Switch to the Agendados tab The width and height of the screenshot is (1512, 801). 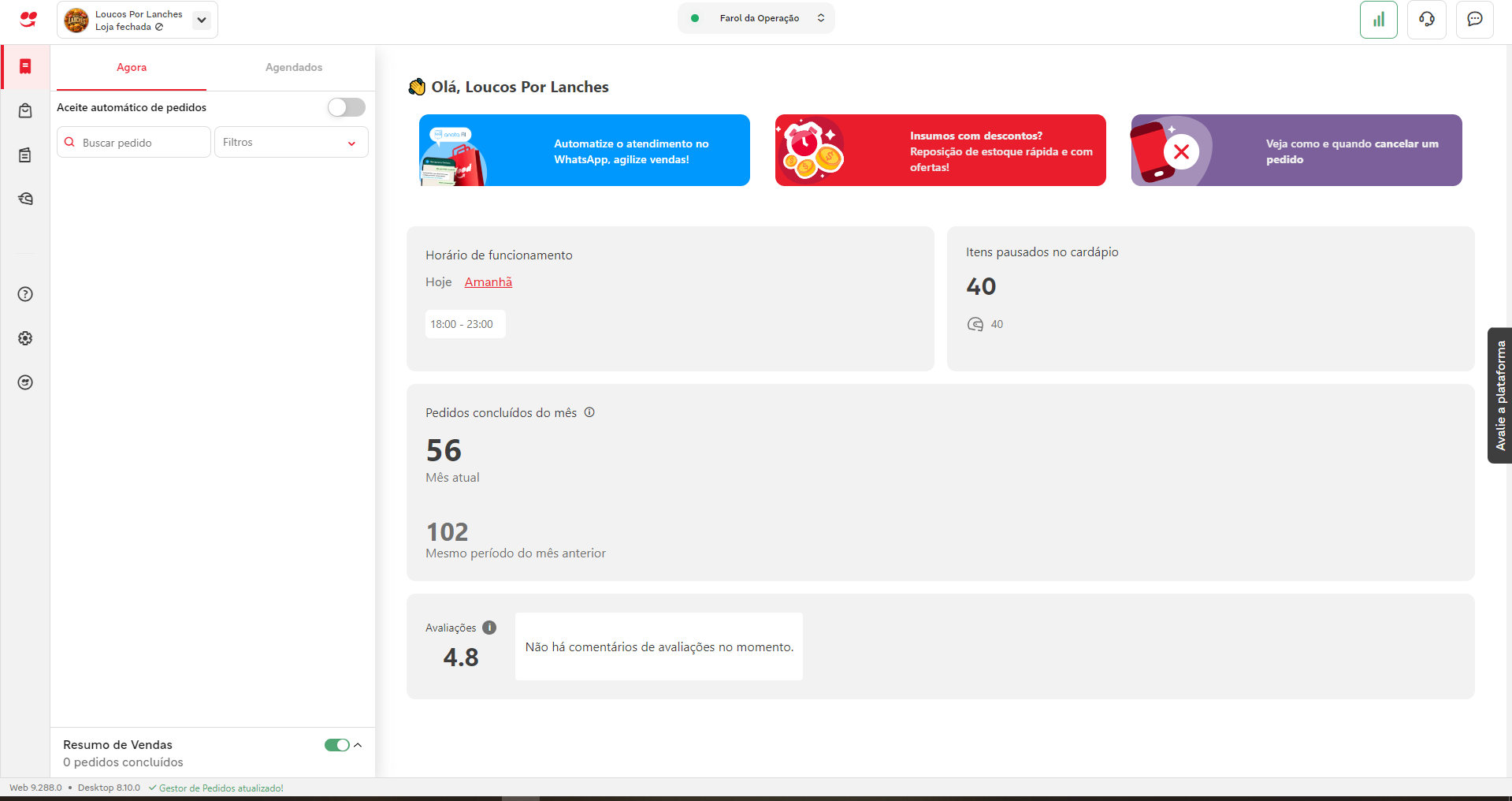tap(293, 68)
